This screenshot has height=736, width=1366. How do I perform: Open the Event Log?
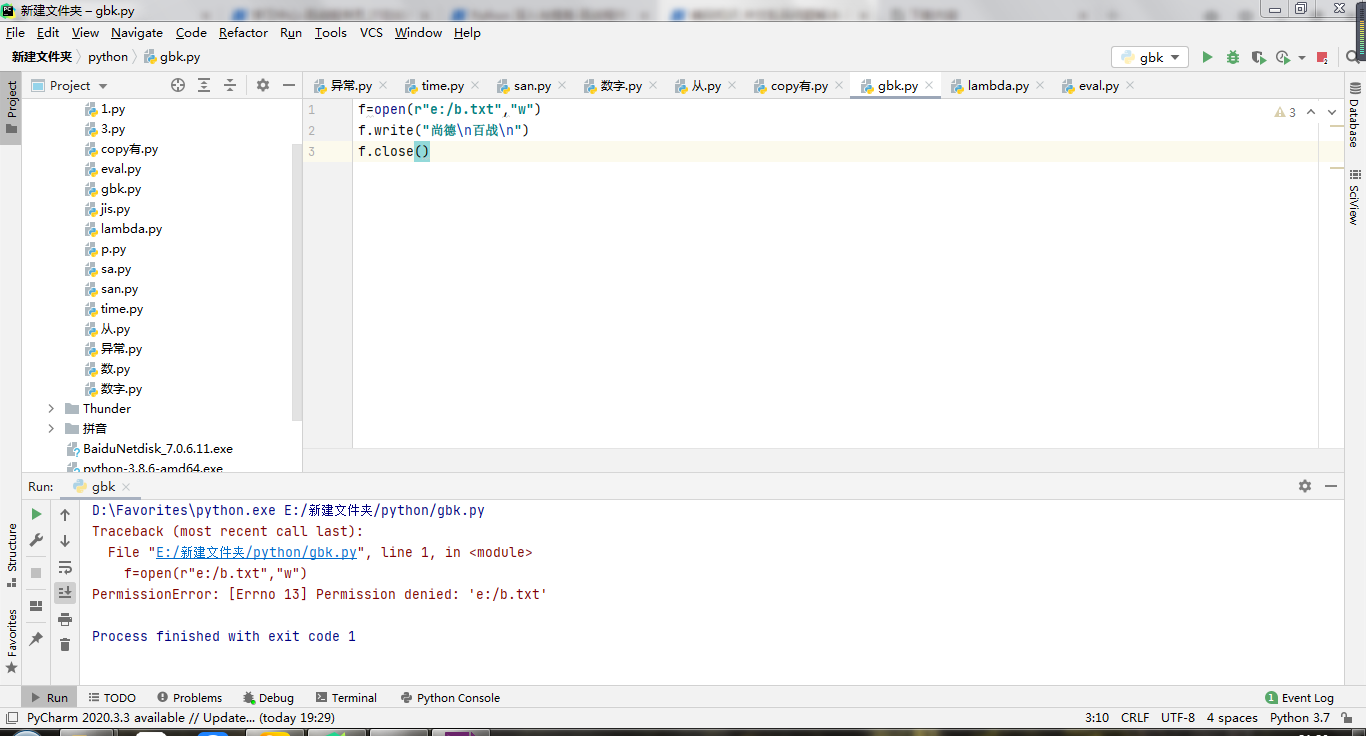(1300, 698)
